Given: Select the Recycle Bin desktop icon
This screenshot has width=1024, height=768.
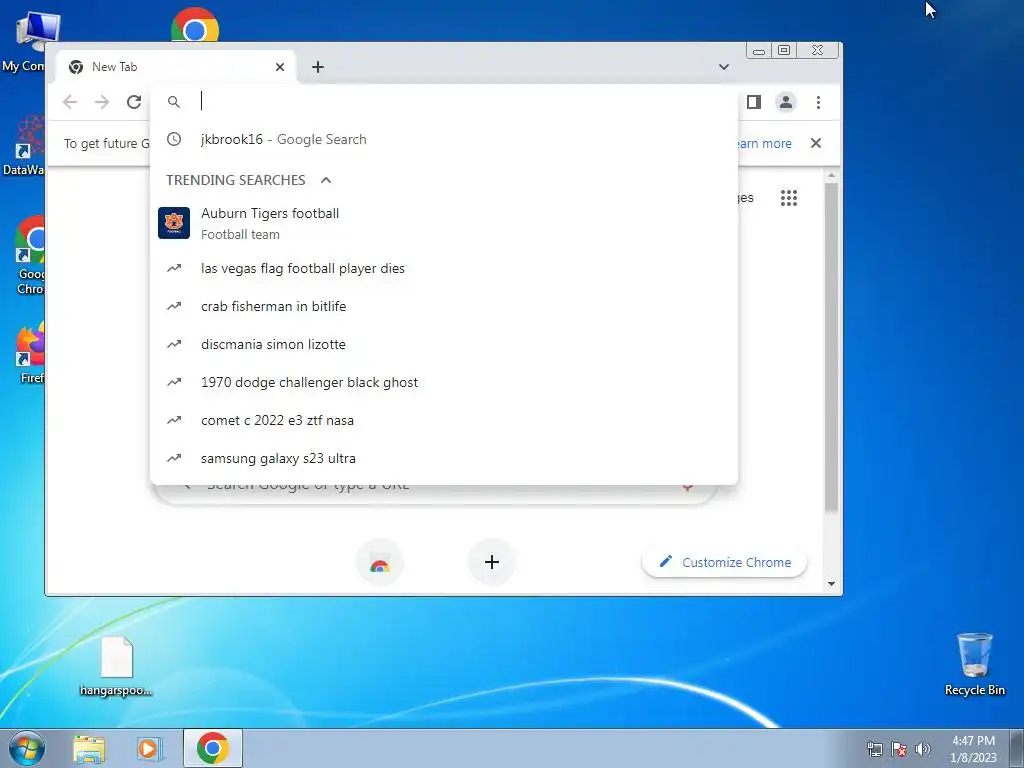Looking at the screenshot, I should (974, 664).
